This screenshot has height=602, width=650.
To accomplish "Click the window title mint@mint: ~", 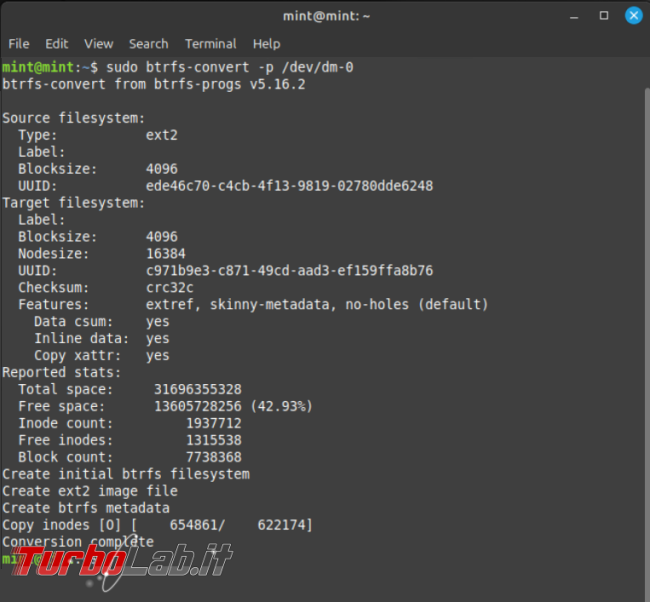I will tap(326, 16).
